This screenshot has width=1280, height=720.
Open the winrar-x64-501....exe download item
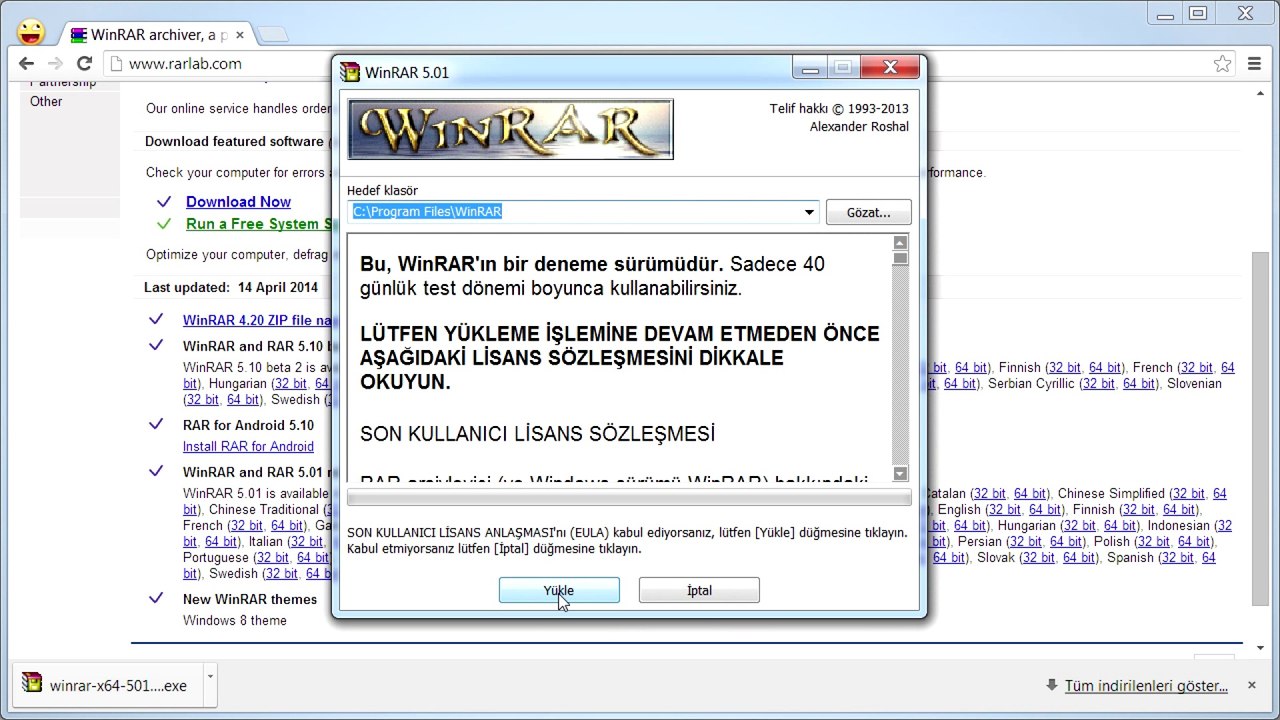coord(107,686)
